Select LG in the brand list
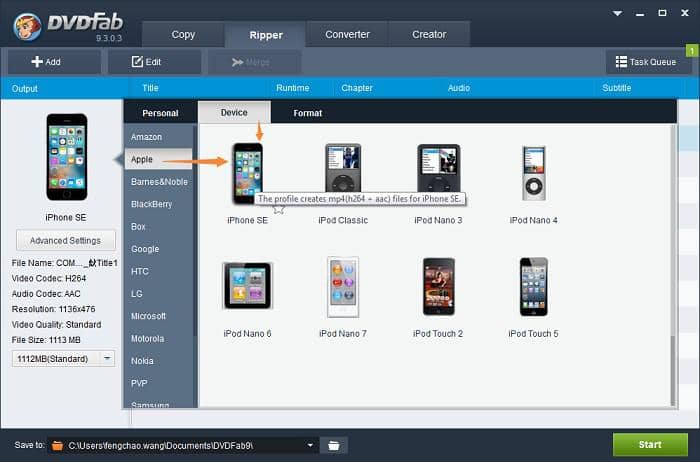The width and height of the screenshot is (700, 462). click(158, 294)
